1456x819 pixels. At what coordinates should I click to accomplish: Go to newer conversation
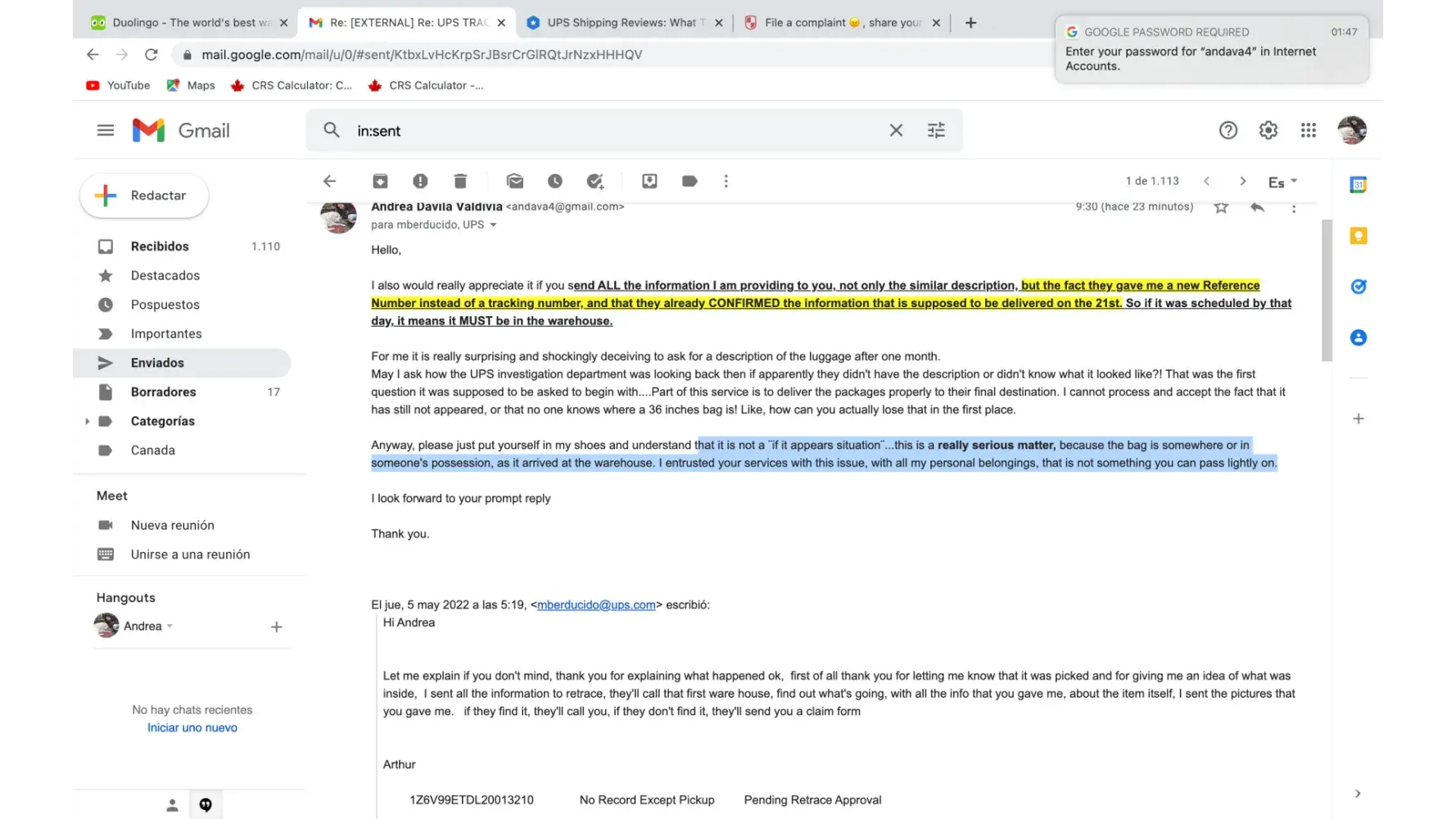coord(1206,181)
